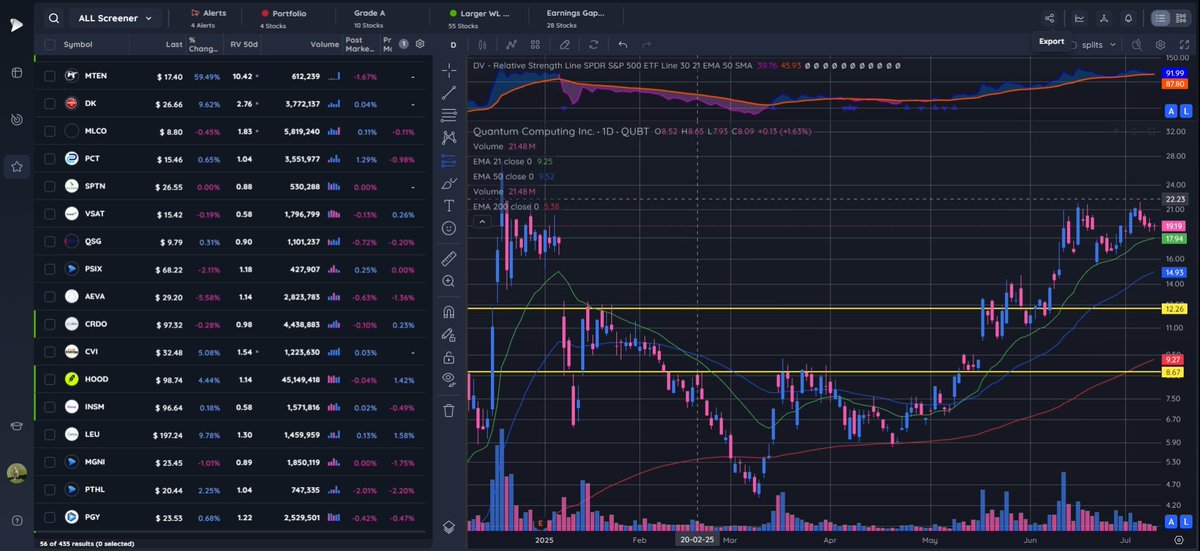Open the education cap icon in left sidebar
The height and width of the screenshot is (551, 1200).
tap(17, 426)
